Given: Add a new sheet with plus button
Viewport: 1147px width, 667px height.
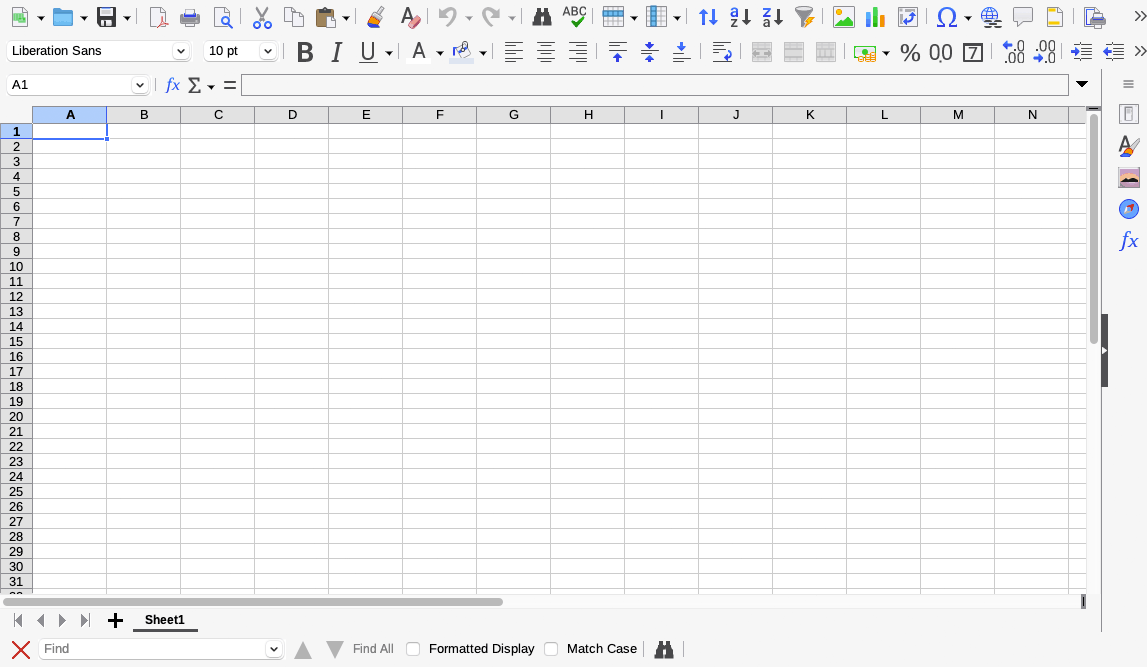Looking at the screenshot, I should [115, 620].
